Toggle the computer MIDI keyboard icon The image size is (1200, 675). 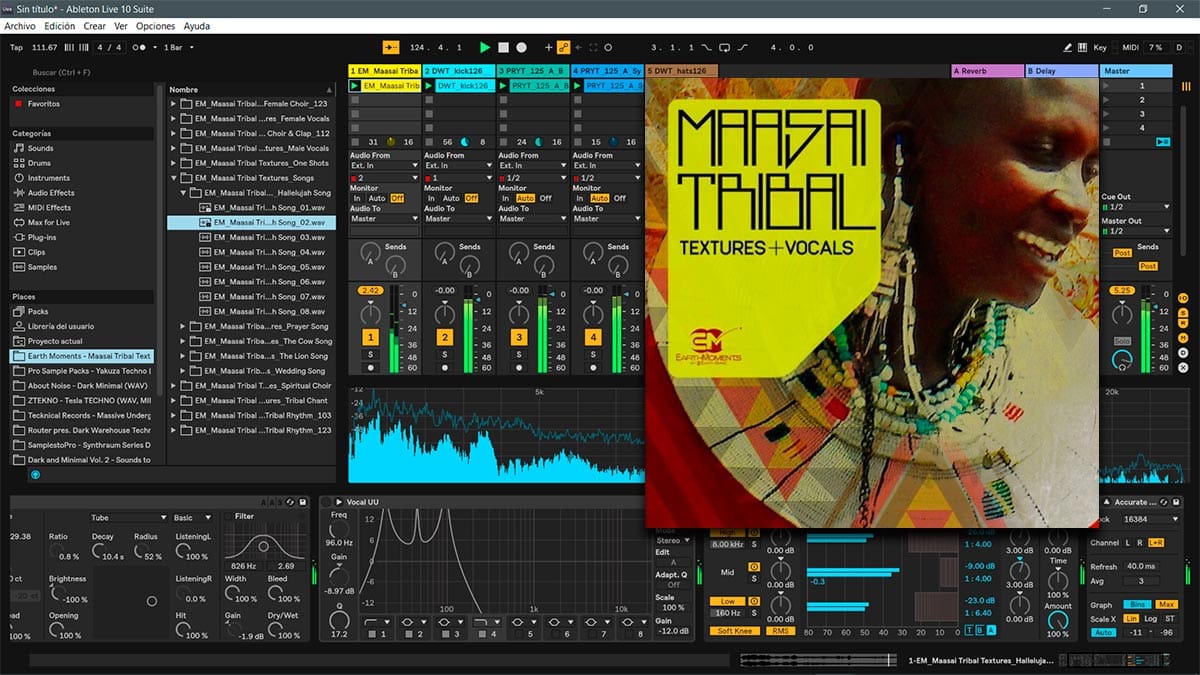(x=1082, y=47)
